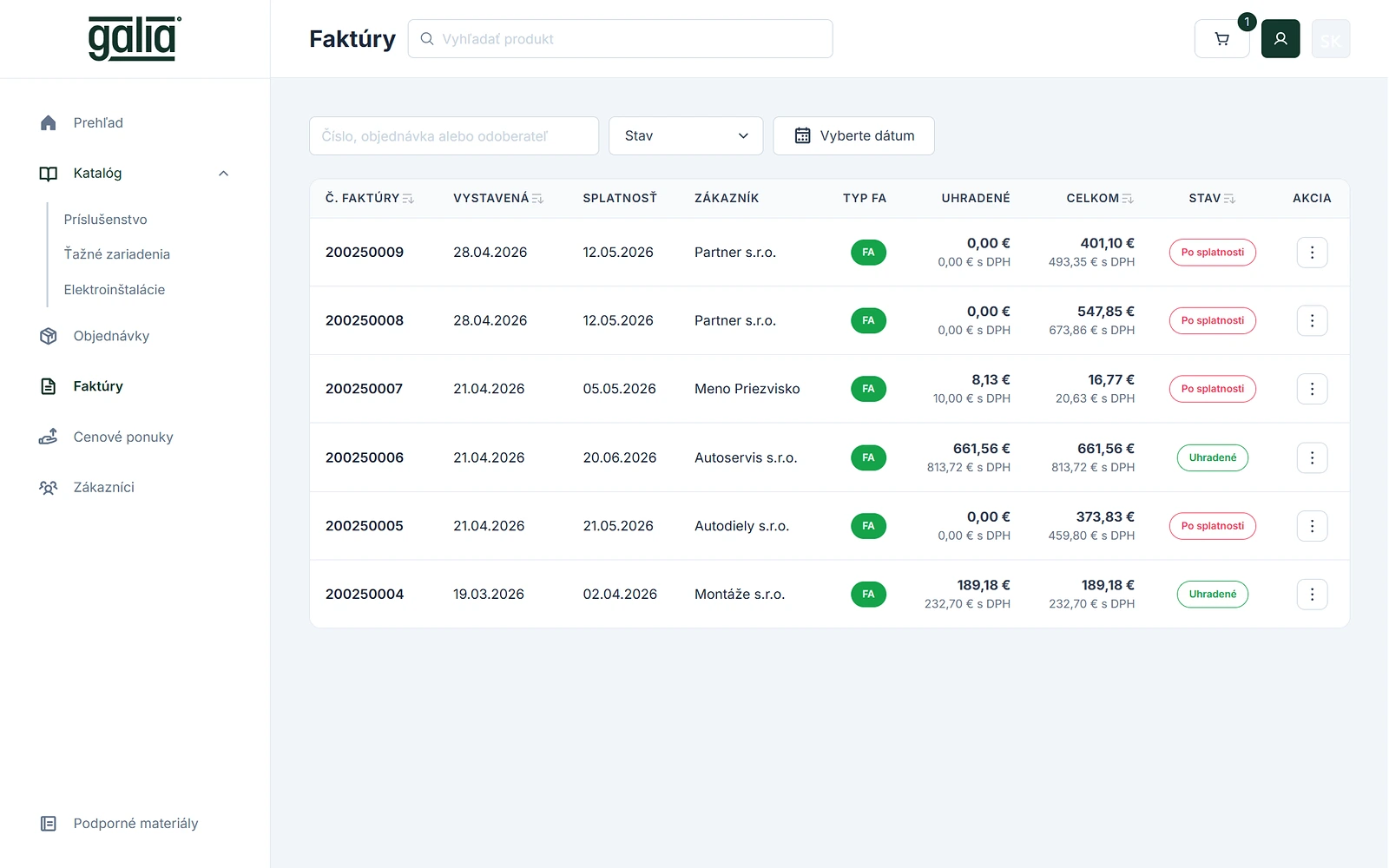Image resolution: width=1389 pixels, height=868 pixels.
Task: Switch language with the SK button
Action: point(1331,39)
